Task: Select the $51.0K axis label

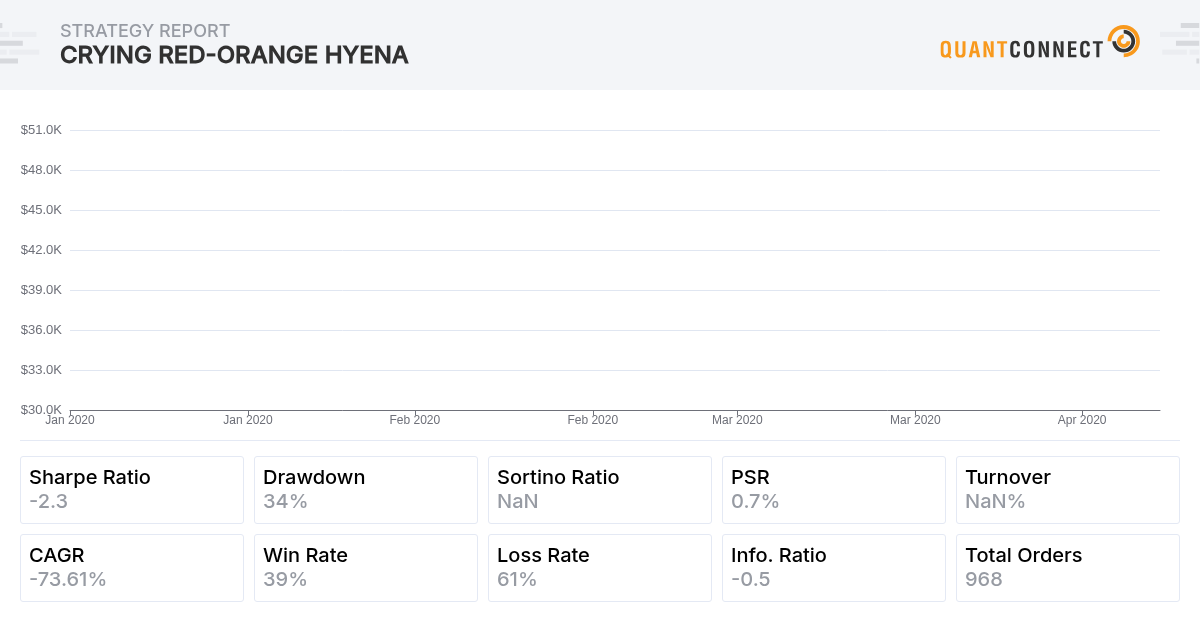Action: pos(41,129)
